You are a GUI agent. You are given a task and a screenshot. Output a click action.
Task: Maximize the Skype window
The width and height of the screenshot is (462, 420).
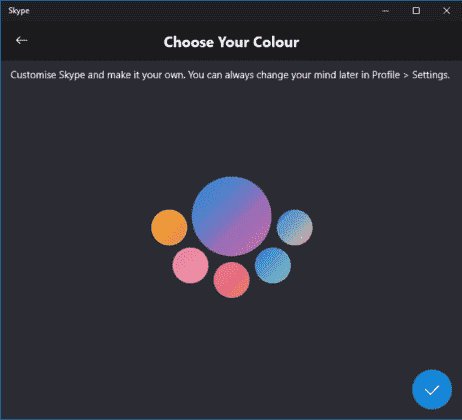tap(416, 11)
